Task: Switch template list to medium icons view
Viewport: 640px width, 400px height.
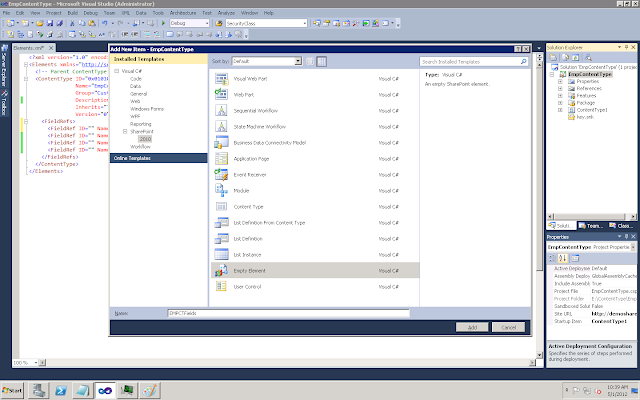Action: pos(322,62)
